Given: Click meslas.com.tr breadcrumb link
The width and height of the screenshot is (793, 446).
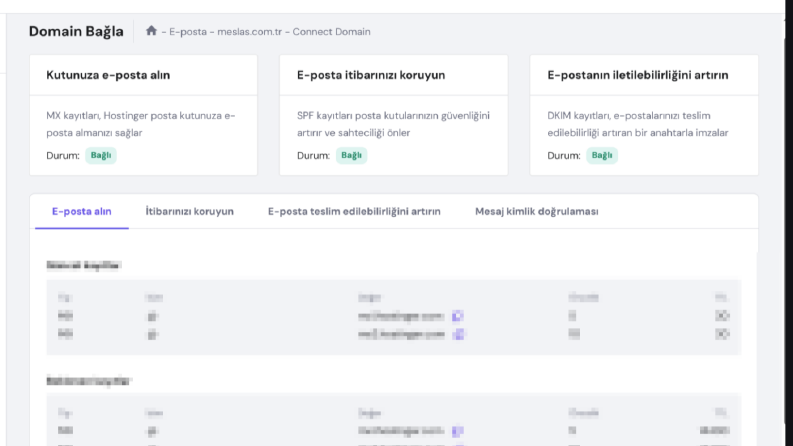Looking at the screenshot, I should tap(249, 32).
